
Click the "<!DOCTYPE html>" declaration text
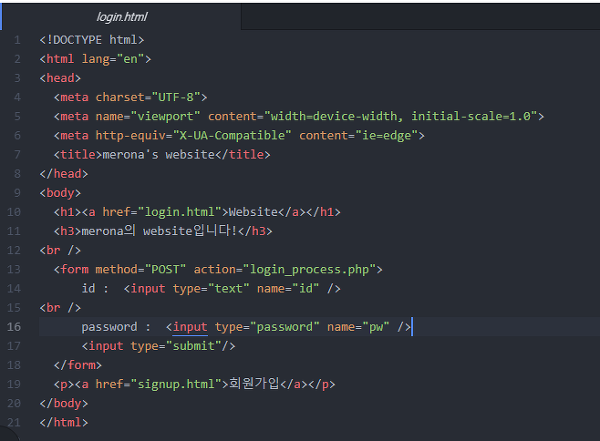point(92,40)
